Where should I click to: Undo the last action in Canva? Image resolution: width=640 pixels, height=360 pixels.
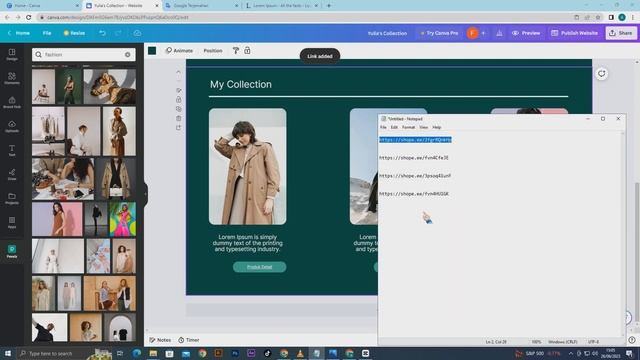(102, 33)
